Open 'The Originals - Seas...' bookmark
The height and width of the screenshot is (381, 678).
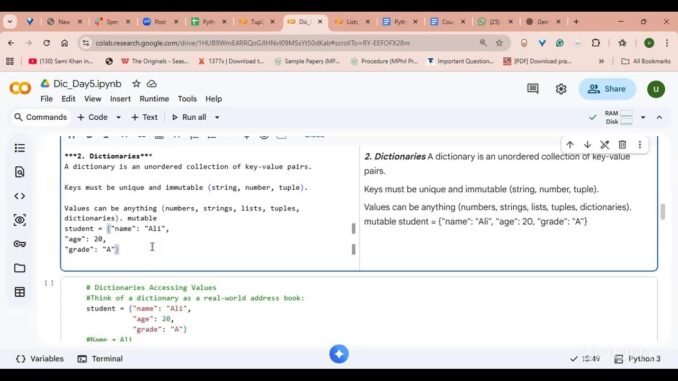click(x=155, y=61)
